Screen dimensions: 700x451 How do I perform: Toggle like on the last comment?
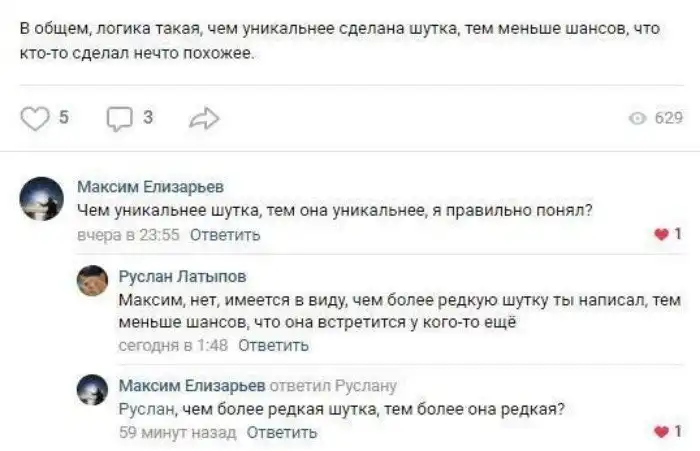click(659, 432)
